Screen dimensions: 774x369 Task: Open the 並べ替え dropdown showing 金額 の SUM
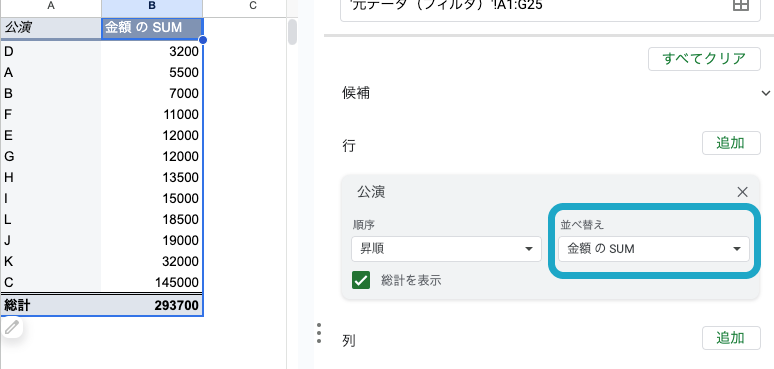[654, 249]
